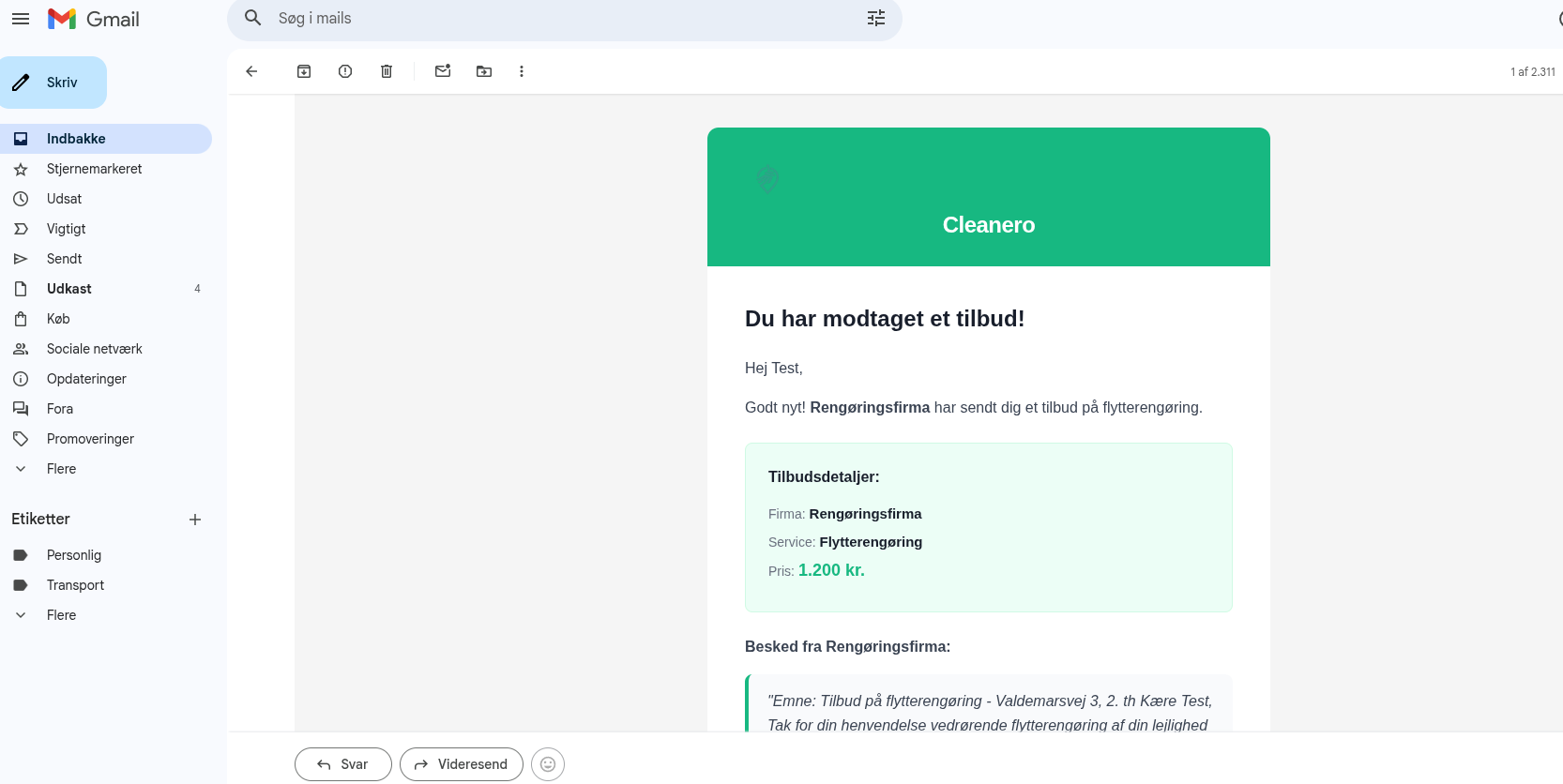Viewport: 1563px width, 784px height.
Task: Click the back arrow to return to inbox
Action: (x=251, y=71)
